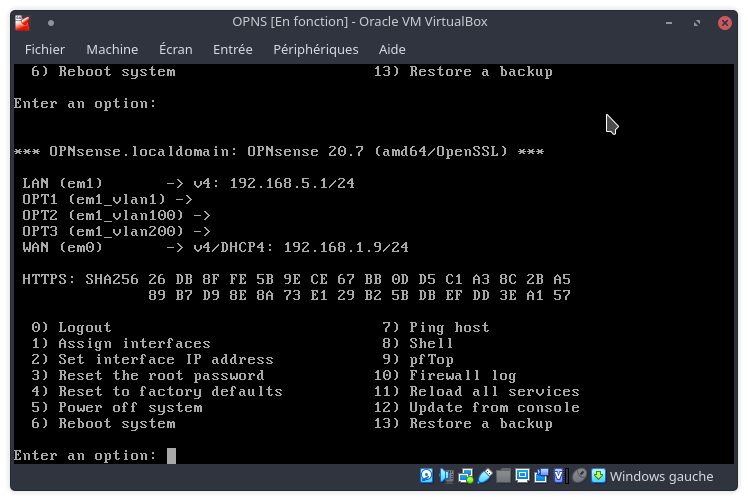Screen dimensions: 748x501
Task: Open the Machine menu
Action: click(112, 50)
